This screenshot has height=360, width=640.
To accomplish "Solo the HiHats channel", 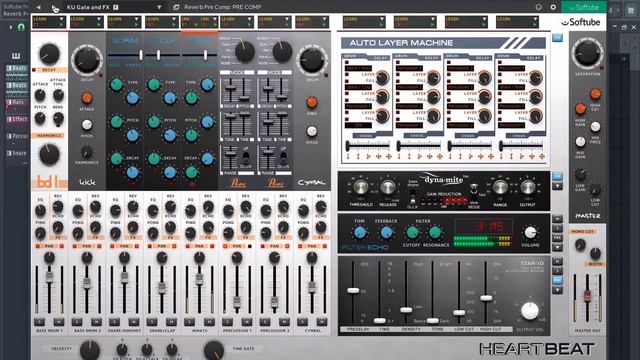I will 190,322.
